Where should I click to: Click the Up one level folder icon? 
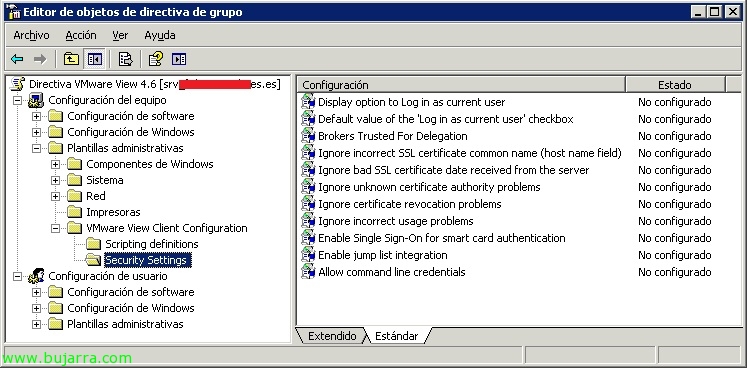71,59
